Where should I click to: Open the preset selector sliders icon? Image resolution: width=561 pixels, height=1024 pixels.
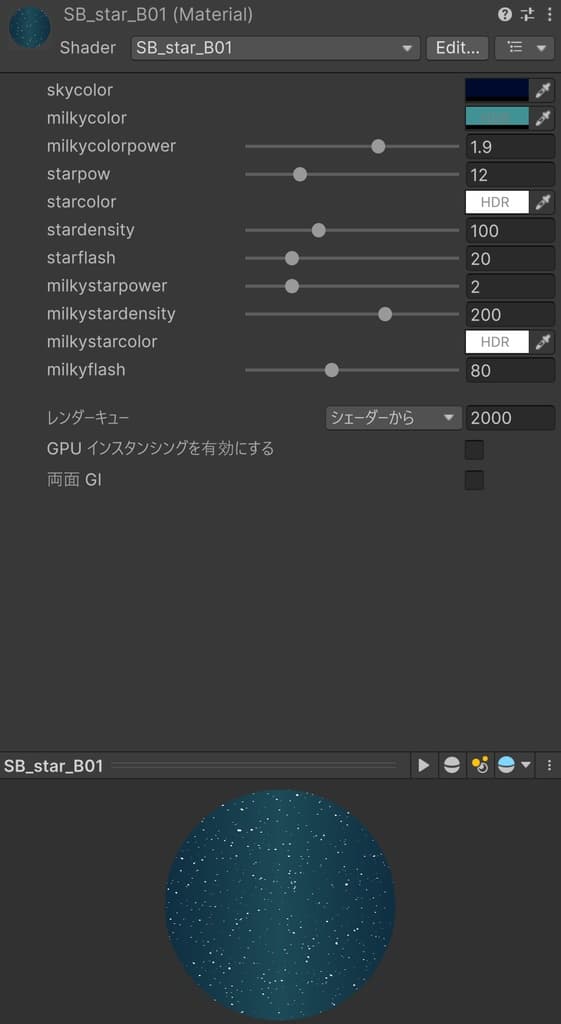[527, 14]
